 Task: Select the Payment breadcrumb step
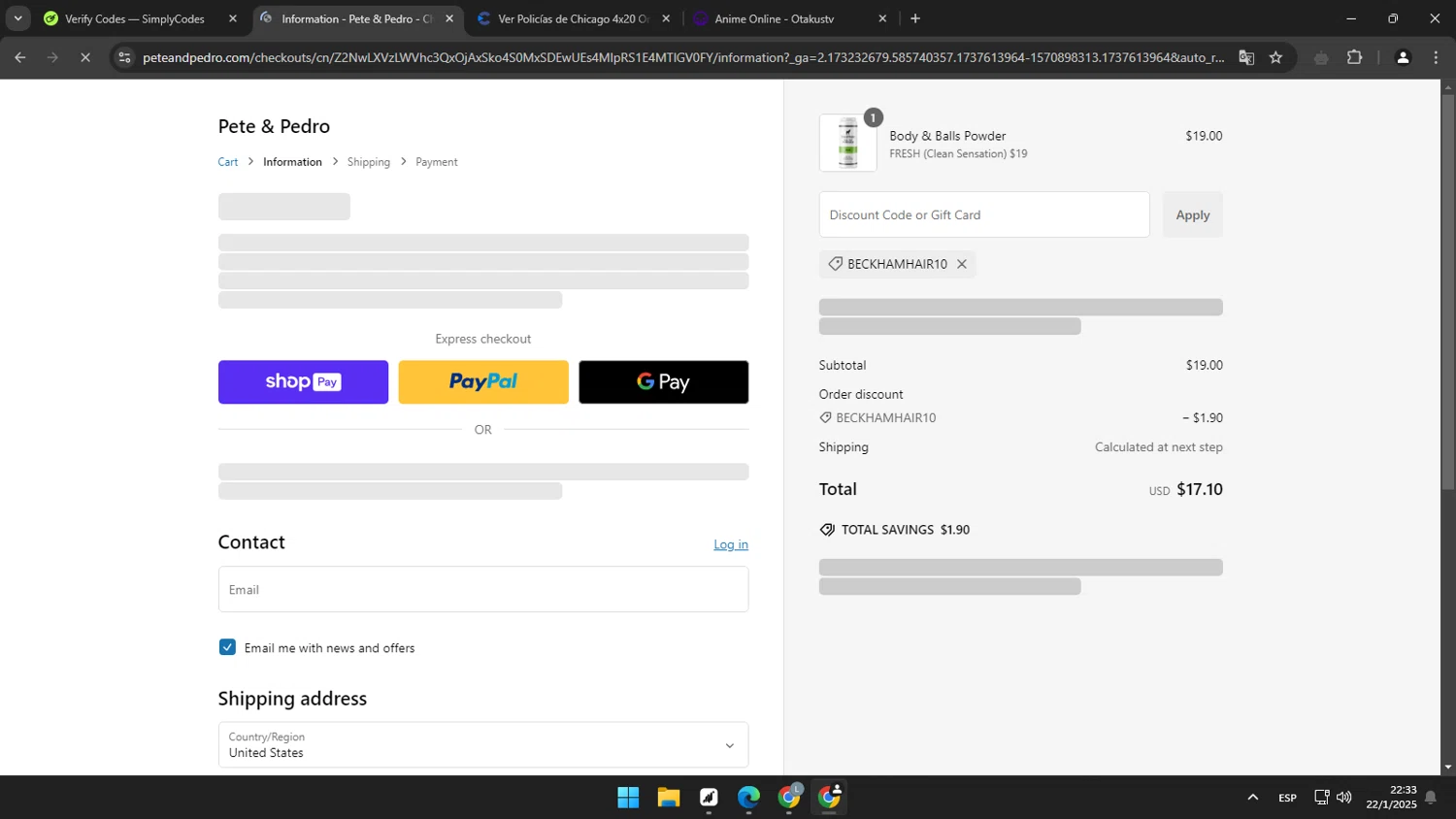[437, 162]
